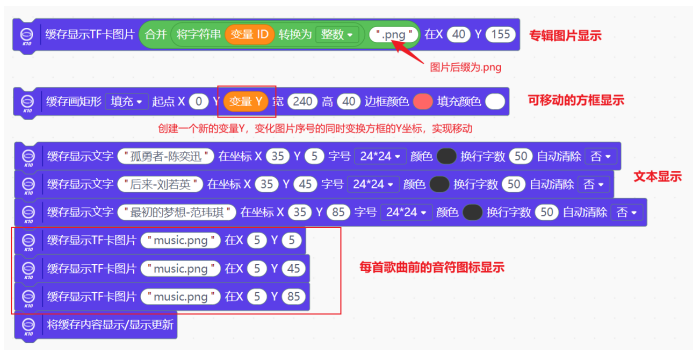Open 自动清除 否 dropdown on 最初的梦想 row
The image size is (693, 361).
coord(627,212)
